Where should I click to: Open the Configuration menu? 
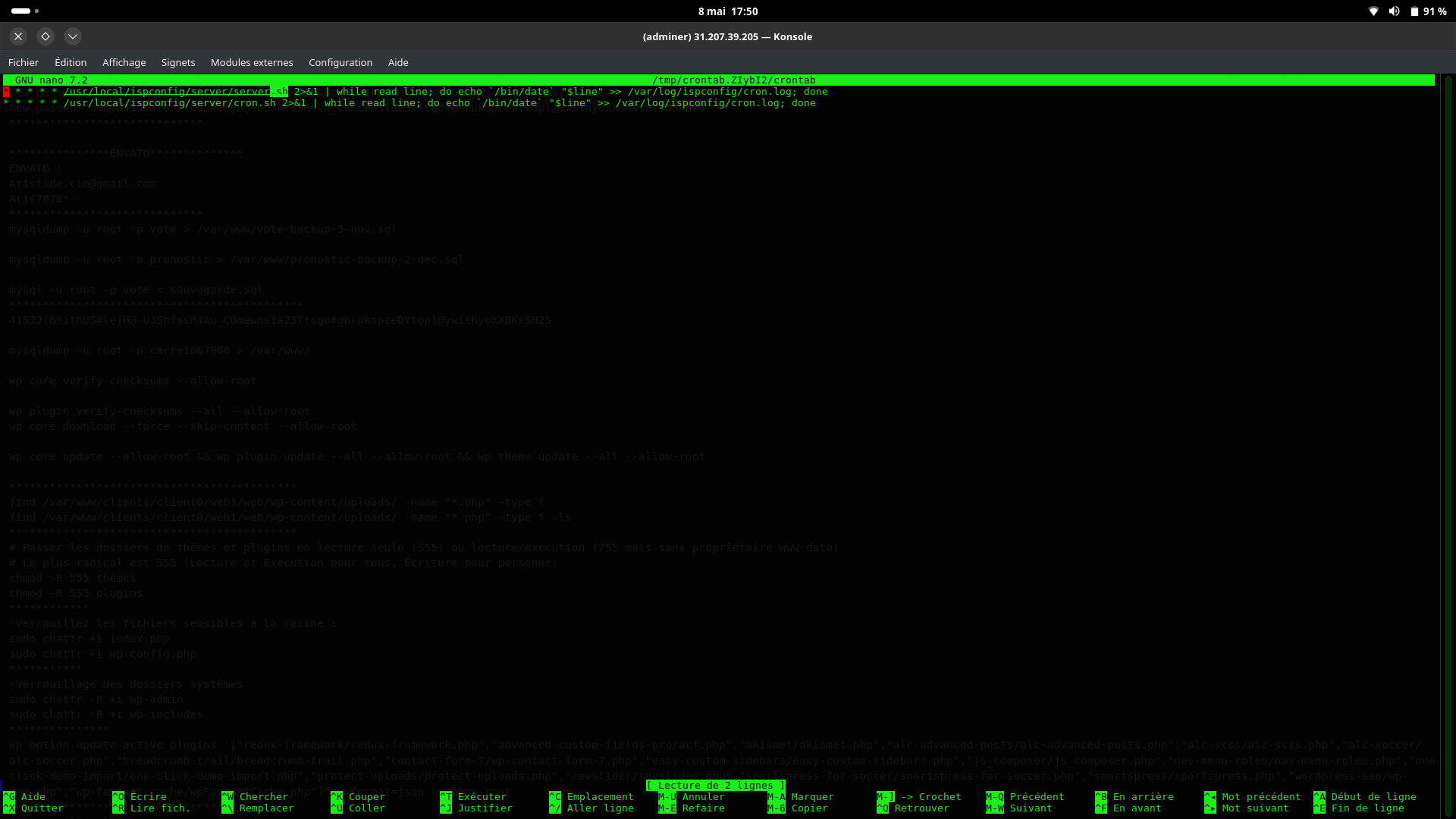(x=340, y=62)
